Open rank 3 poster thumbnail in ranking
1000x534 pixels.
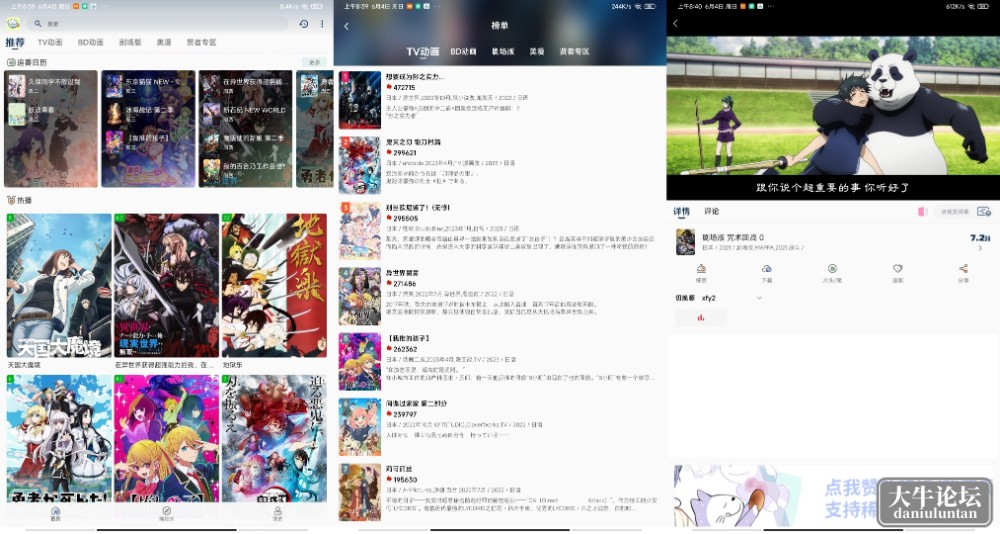359,231
